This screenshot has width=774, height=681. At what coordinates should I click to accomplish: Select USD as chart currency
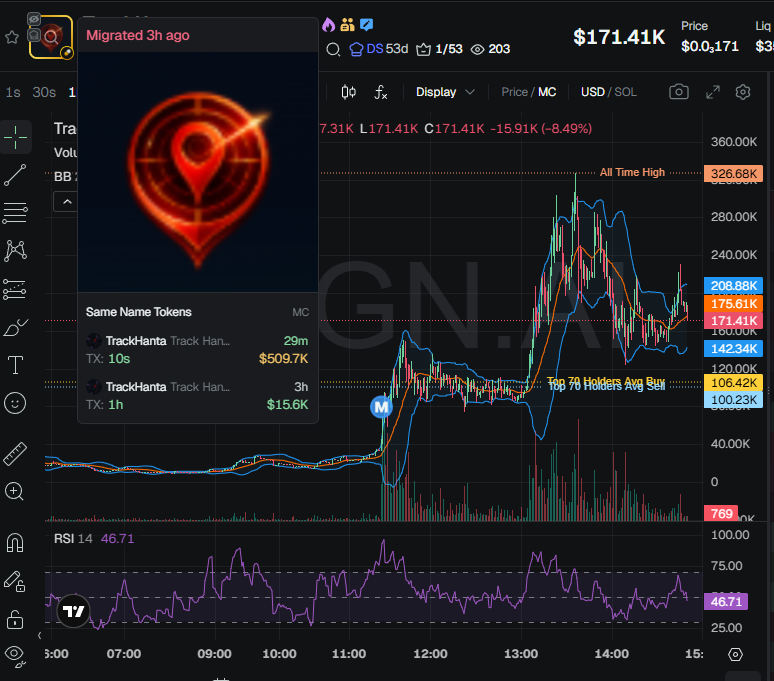592,92
